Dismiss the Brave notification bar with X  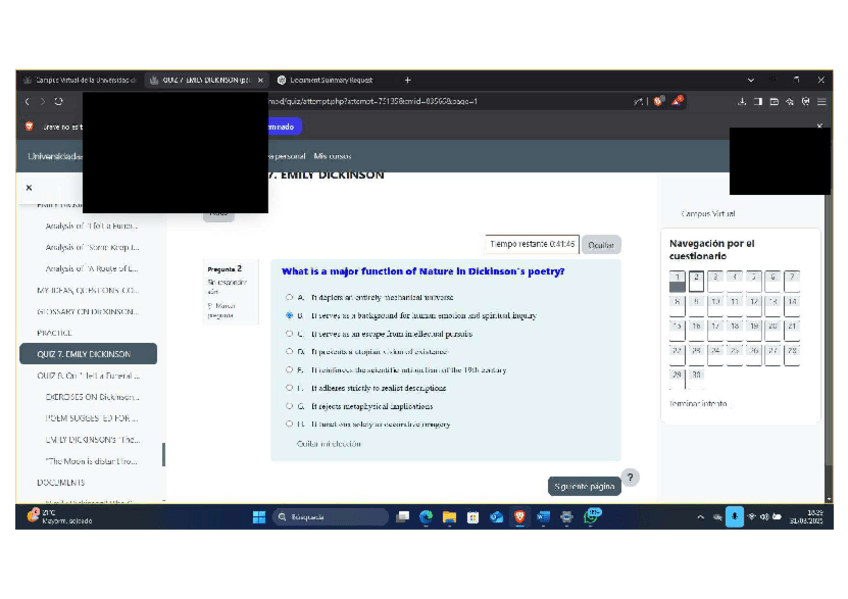pyautogui.click(x=820, y=125)
